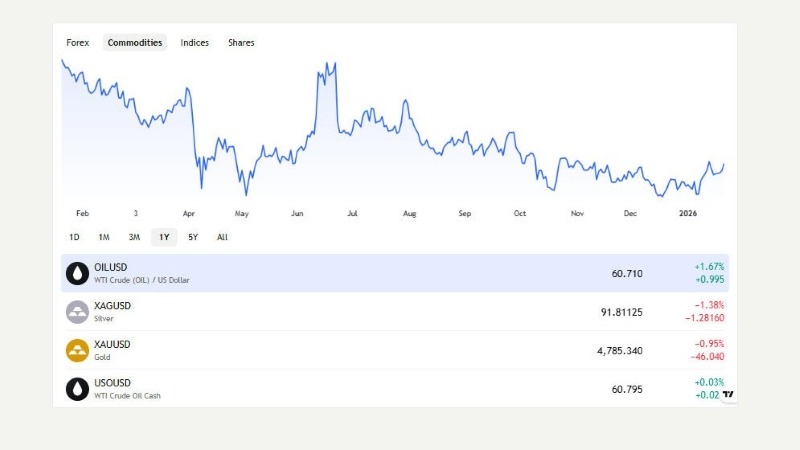Select the Shares tab
This screenshot has height=450, width=800.
point(241,43)
